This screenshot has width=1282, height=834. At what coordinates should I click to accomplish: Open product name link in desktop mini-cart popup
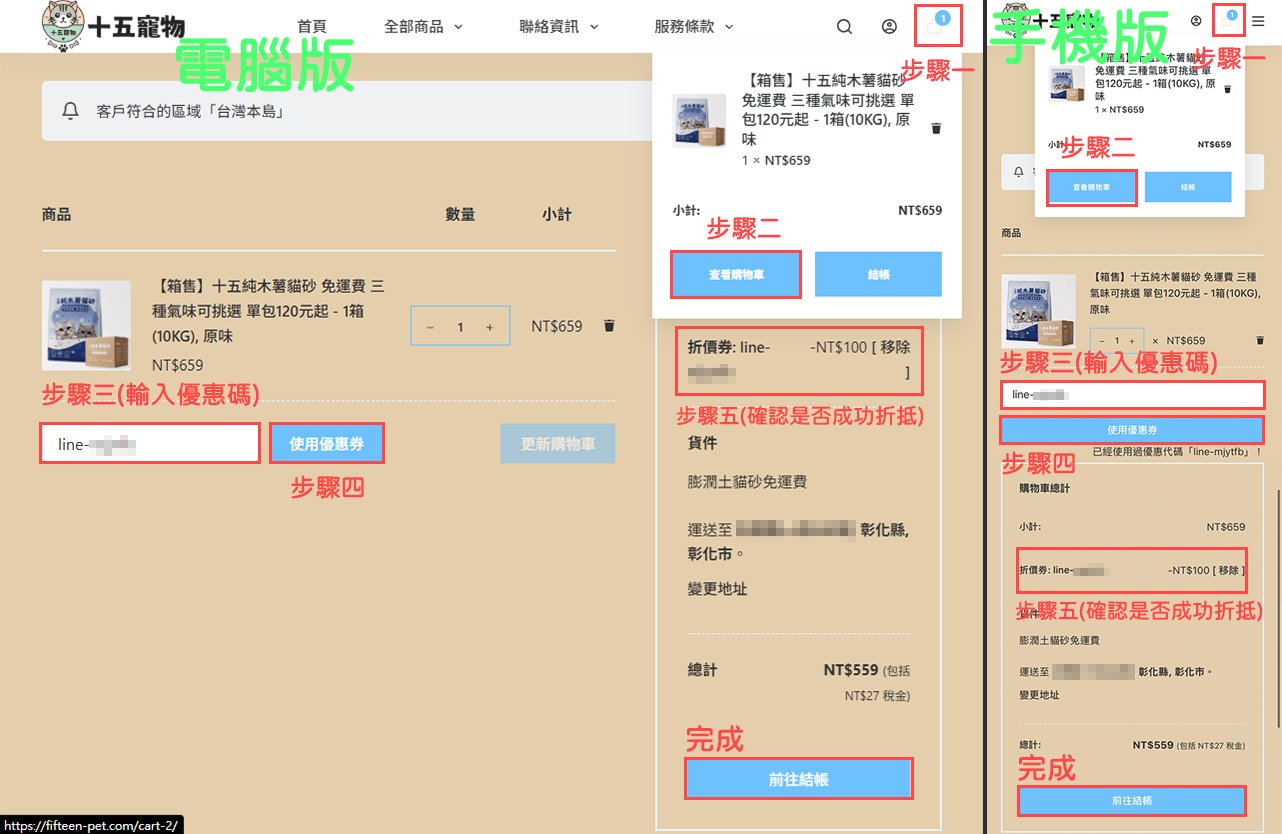click(828, 109)
